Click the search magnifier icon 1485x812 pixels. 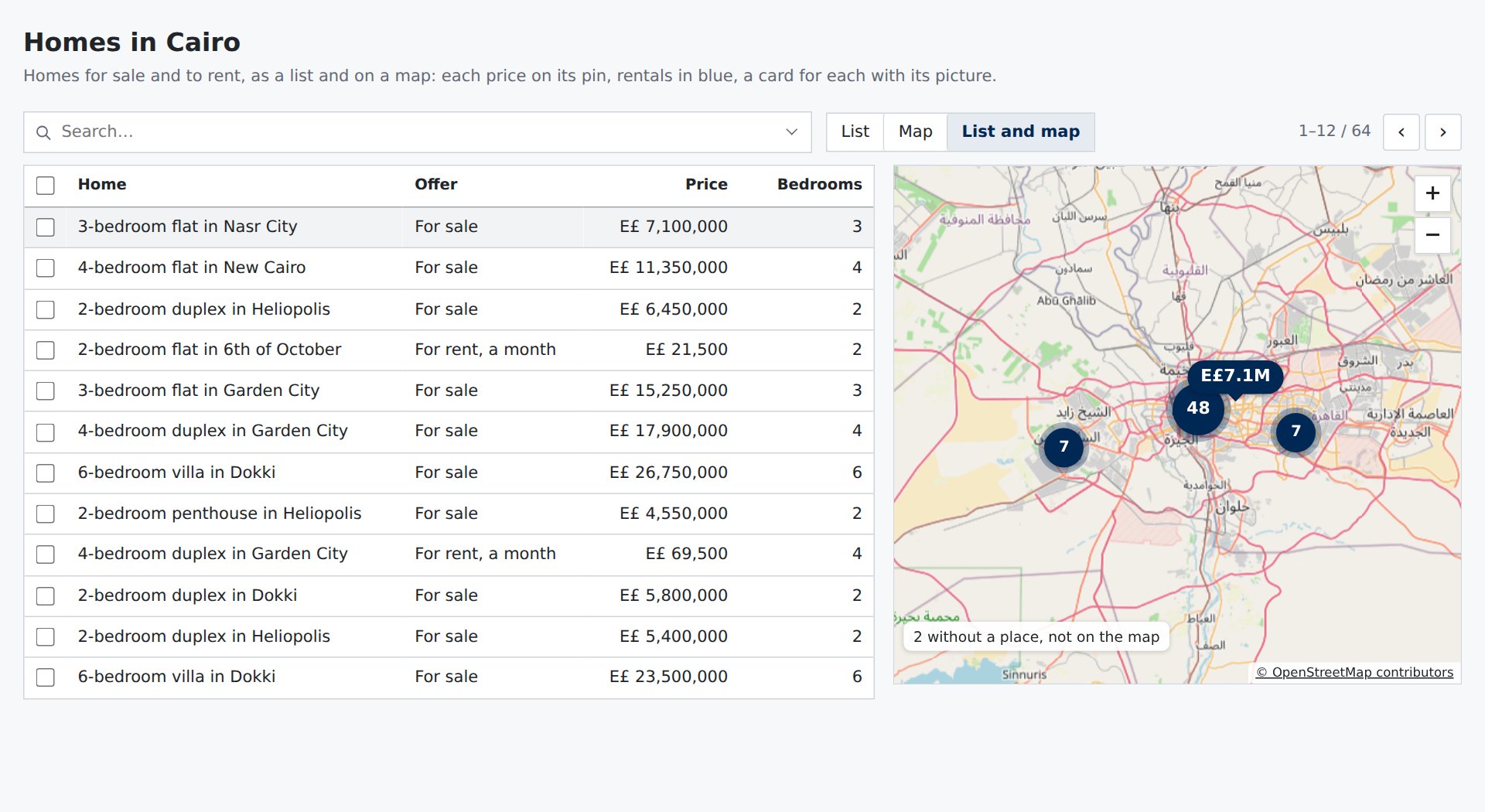click(x=44, y=132)
